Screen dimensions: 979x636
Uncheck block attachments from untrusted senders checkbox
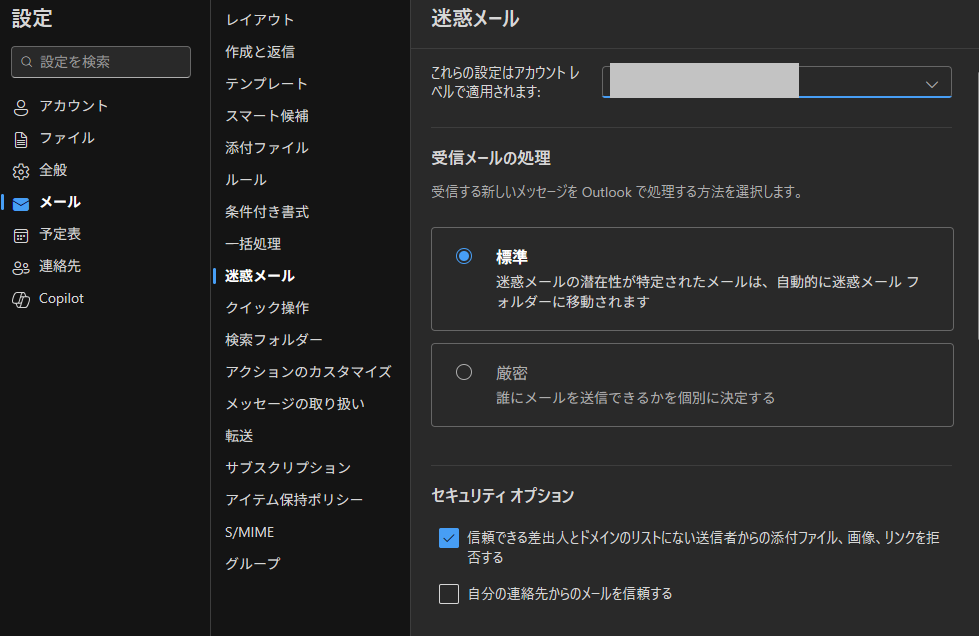(x=449, y=538)
